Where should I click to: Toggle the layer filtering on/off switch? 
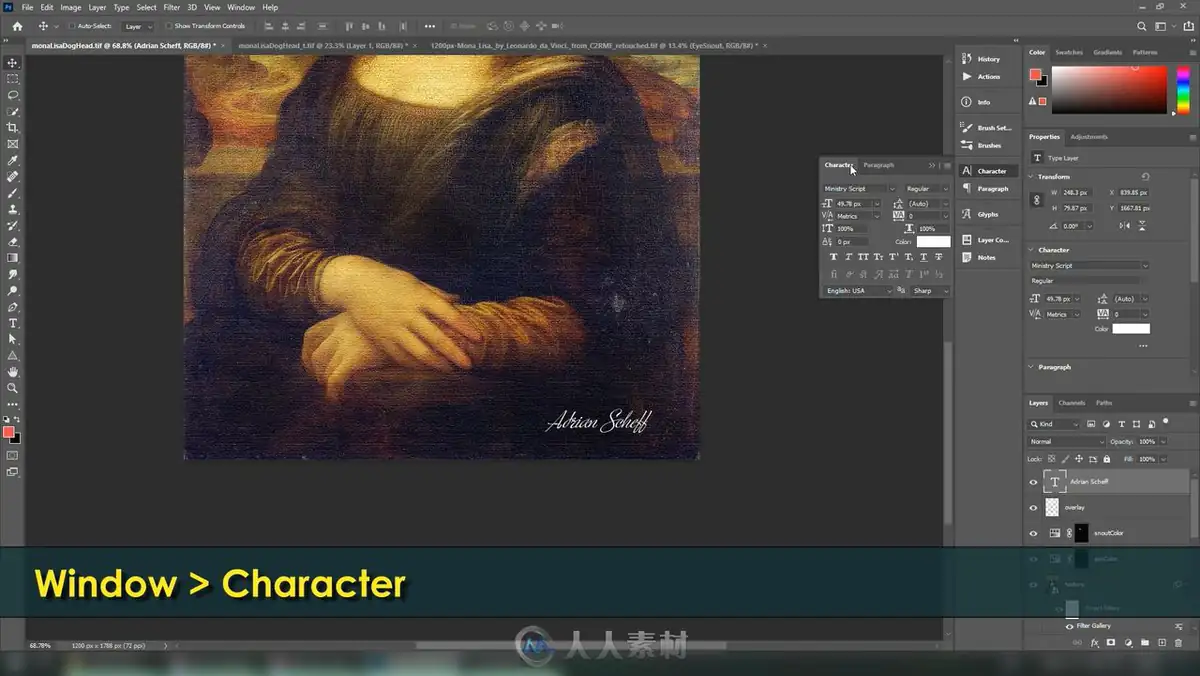click(x=1166, y=422)
